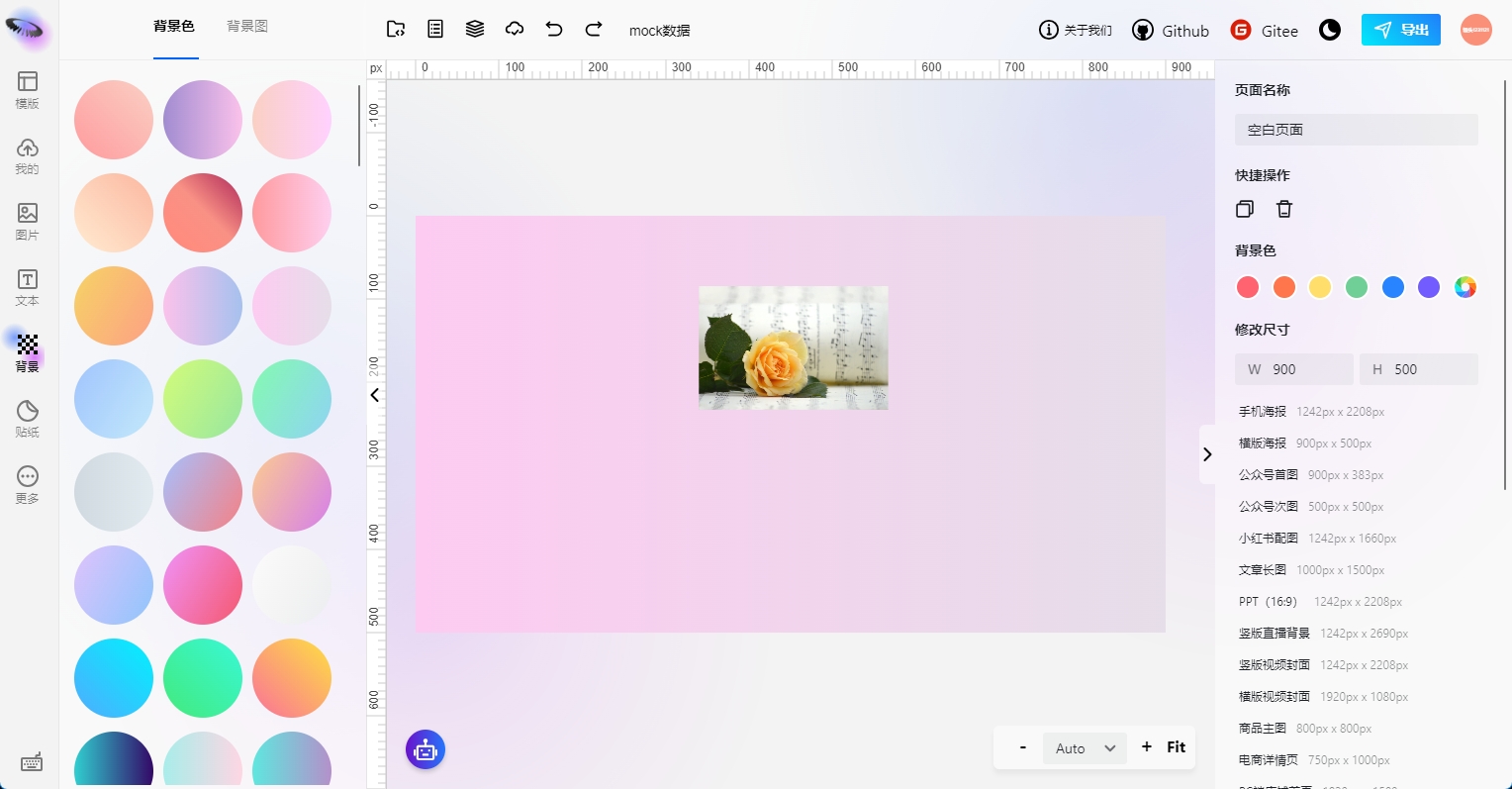Viewport: 1512px width, 789px height.
Task: Open the Auto zoom level dropdown
Action: point(1085,748)
